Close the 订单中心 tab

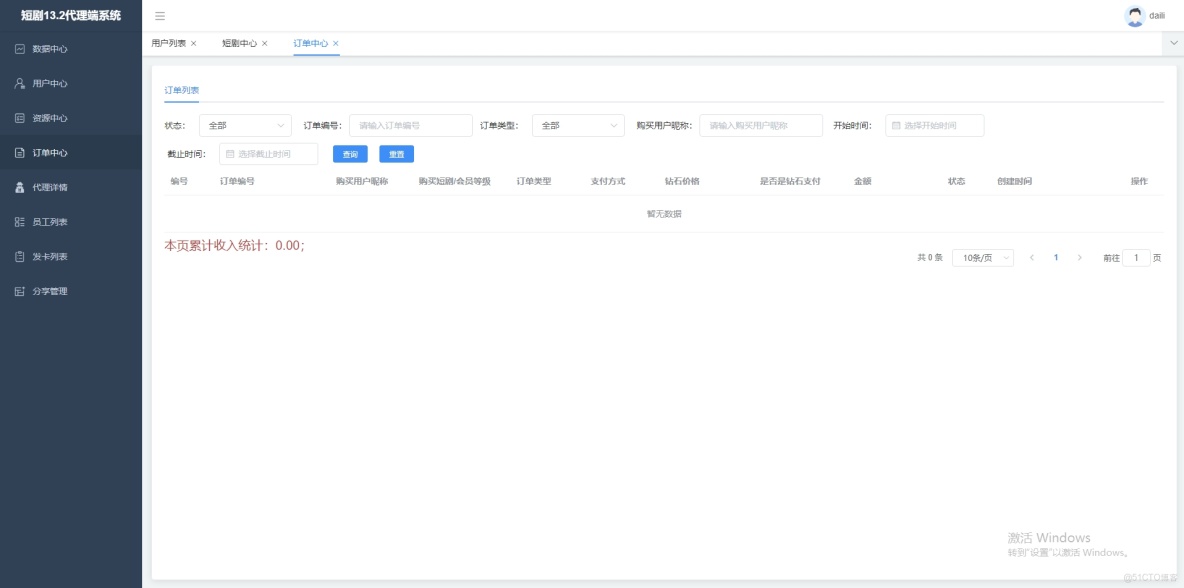[x=337, y=43]
